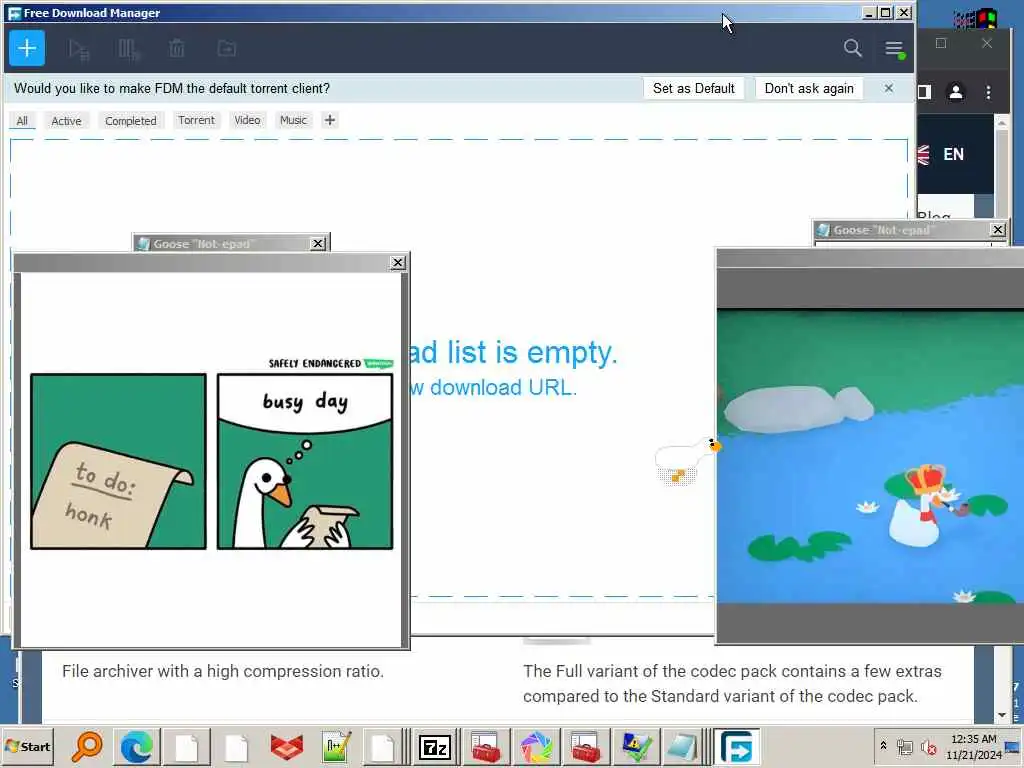The image size is (1024, 768).
Task: Click the warning checkmark taskbar icon
Action: tap(635, 746)
